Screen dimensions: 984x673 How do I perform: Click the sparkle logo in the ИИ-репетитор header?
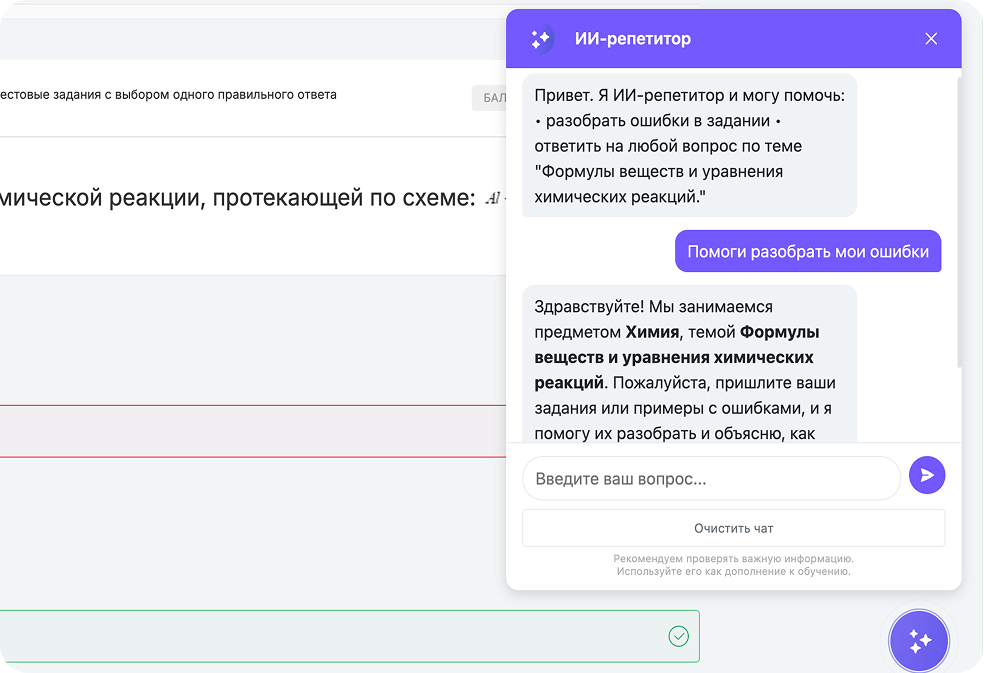tap(539, 38)
